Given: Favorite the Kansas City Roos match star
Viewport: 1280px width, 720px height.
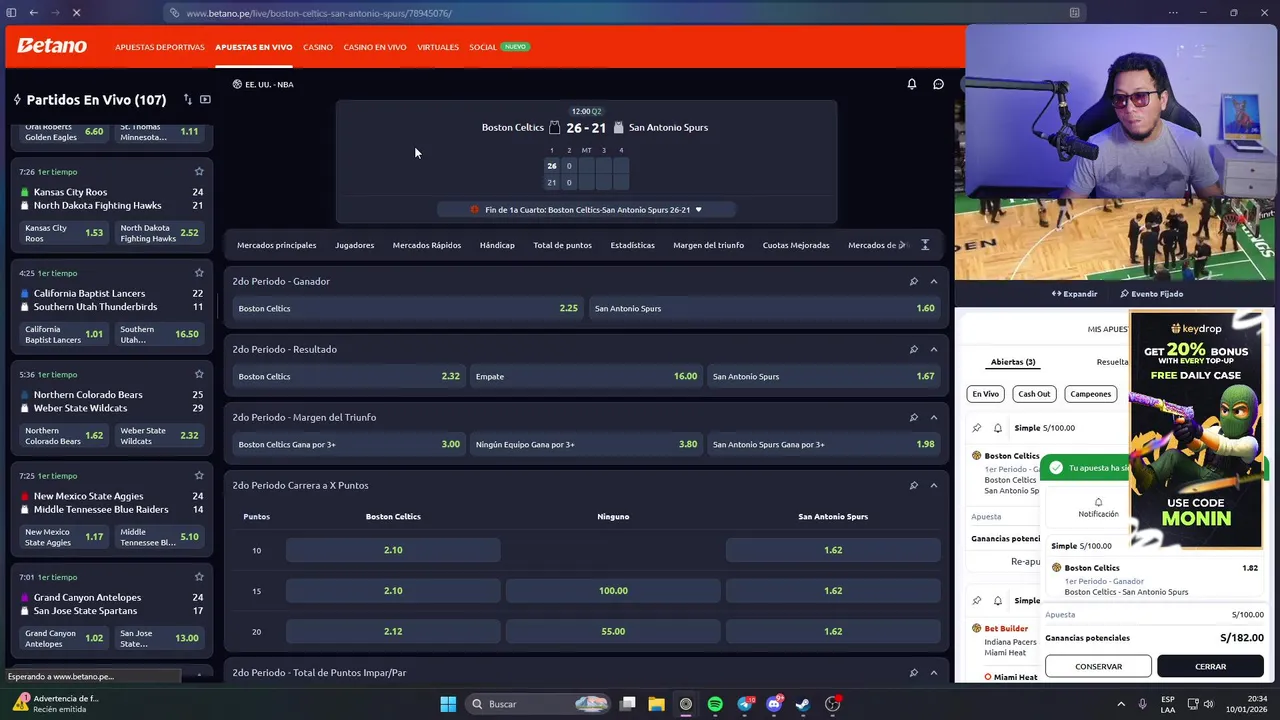Looking at the screenshot, I should tap(199, 172).
